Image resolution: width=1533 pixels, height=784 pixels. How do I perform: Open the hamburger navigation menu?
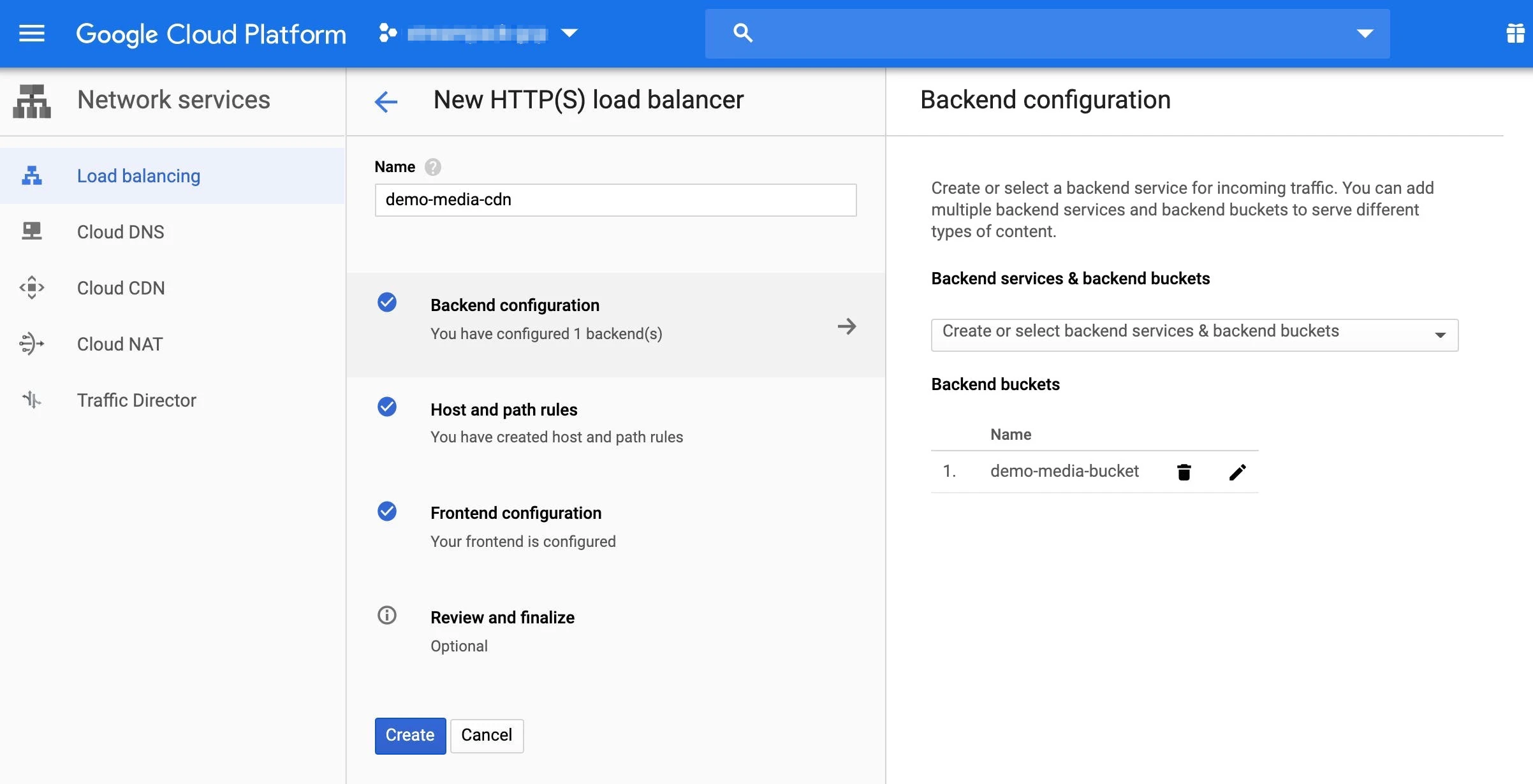tap(32, 33)
